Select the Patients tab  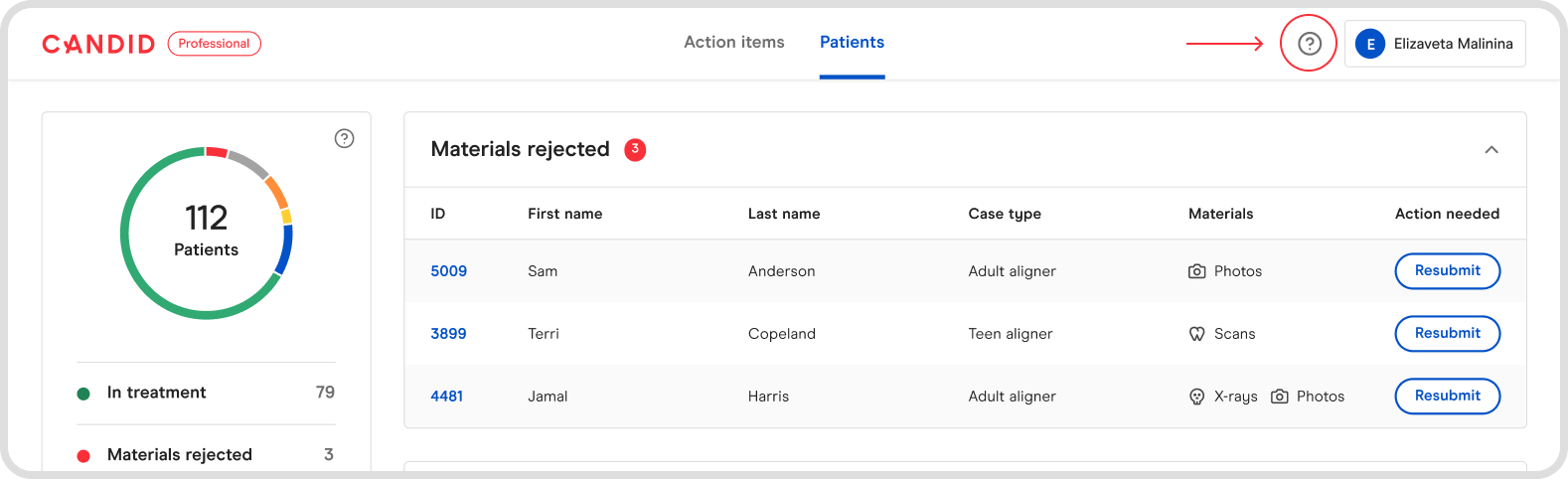(x=852, y=42)
